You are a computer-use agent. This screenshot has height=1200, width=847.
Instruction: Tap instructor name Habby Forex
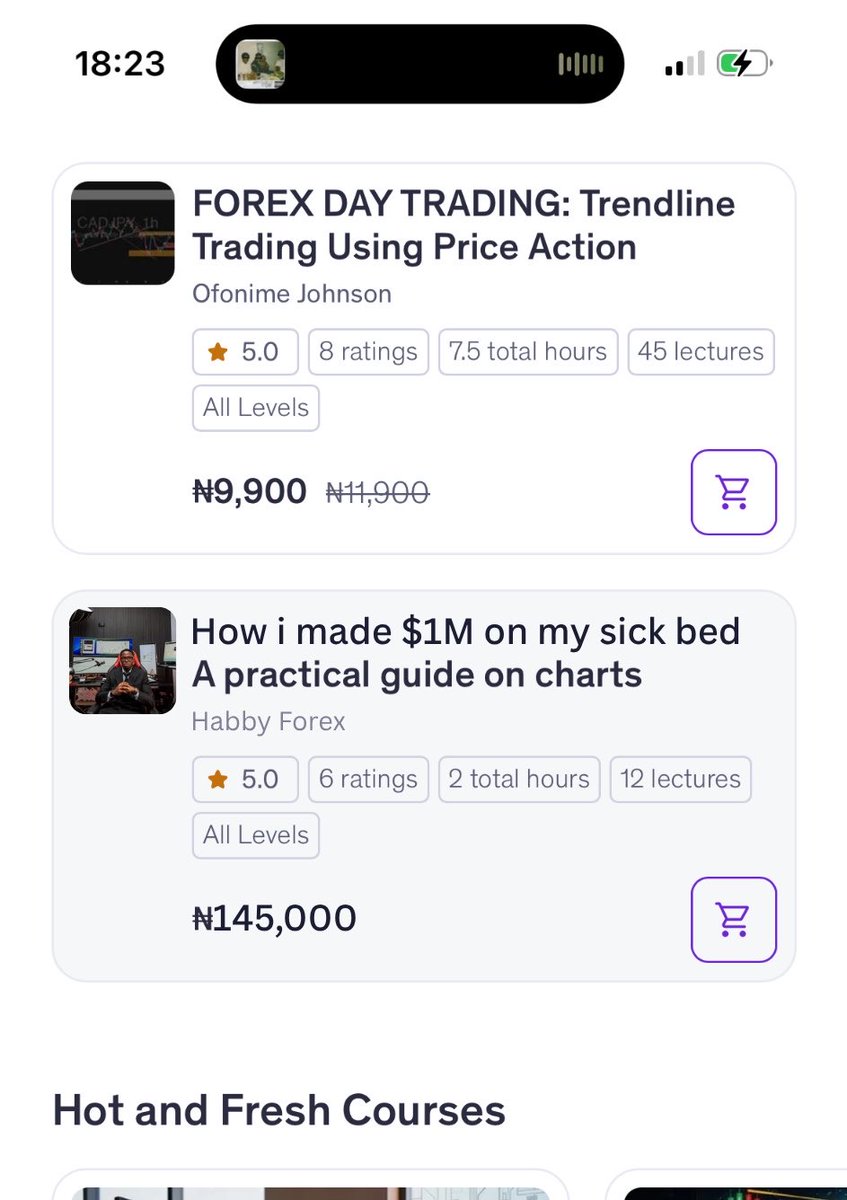[268, 721]
